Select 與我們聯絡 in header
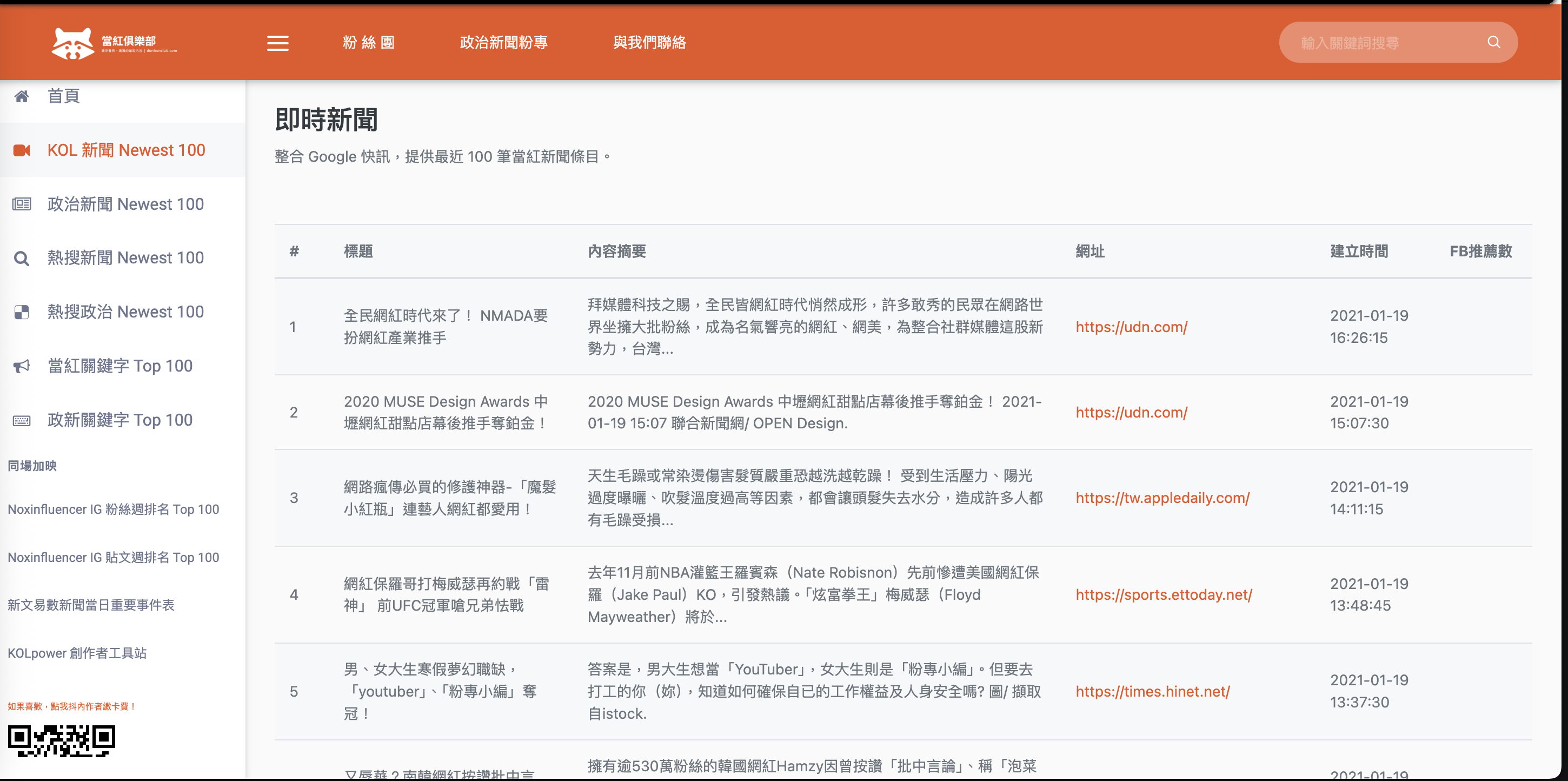1568x781 pixels. (649, 43)
